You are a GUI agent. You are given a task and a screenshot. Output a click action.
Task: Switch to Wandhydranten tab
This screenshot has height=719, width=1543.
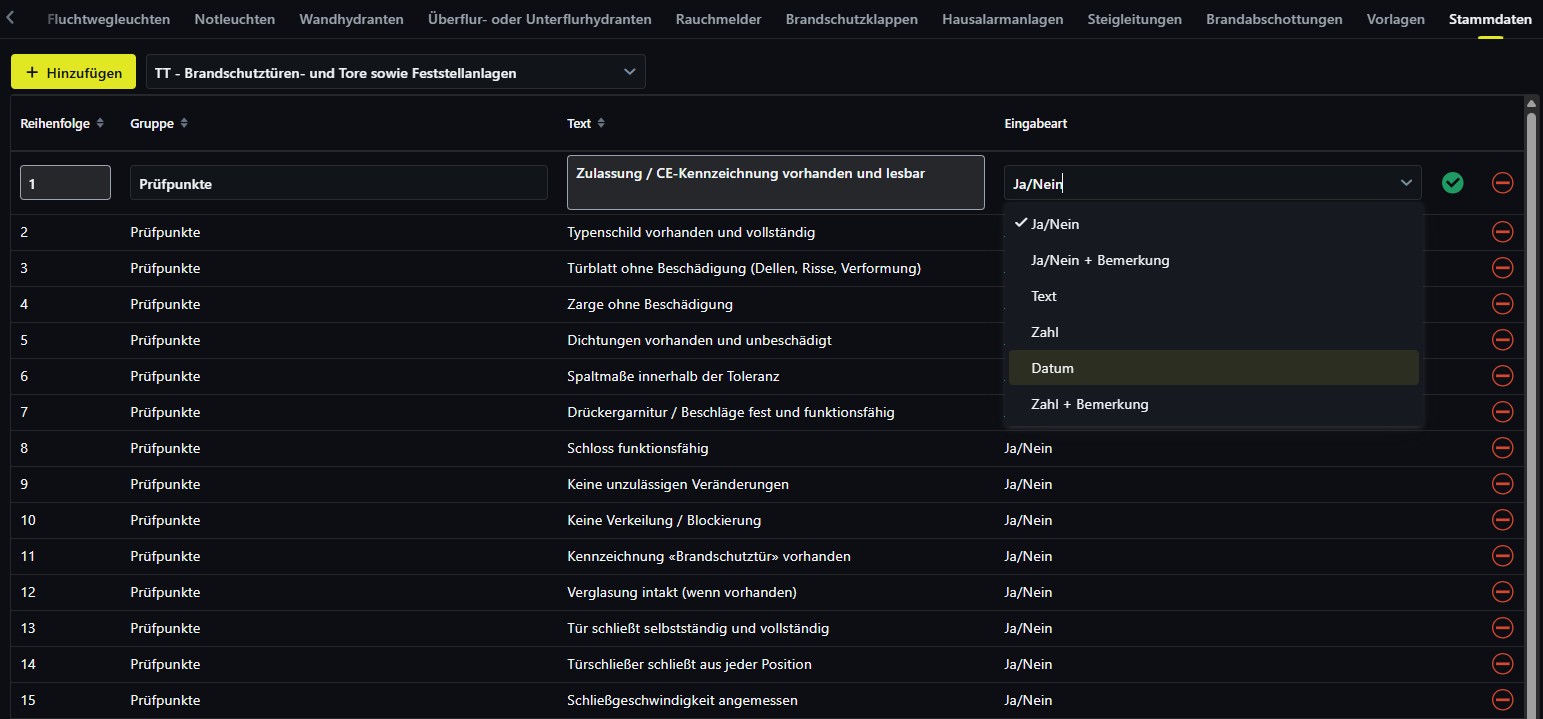click(x=351, y=19)
